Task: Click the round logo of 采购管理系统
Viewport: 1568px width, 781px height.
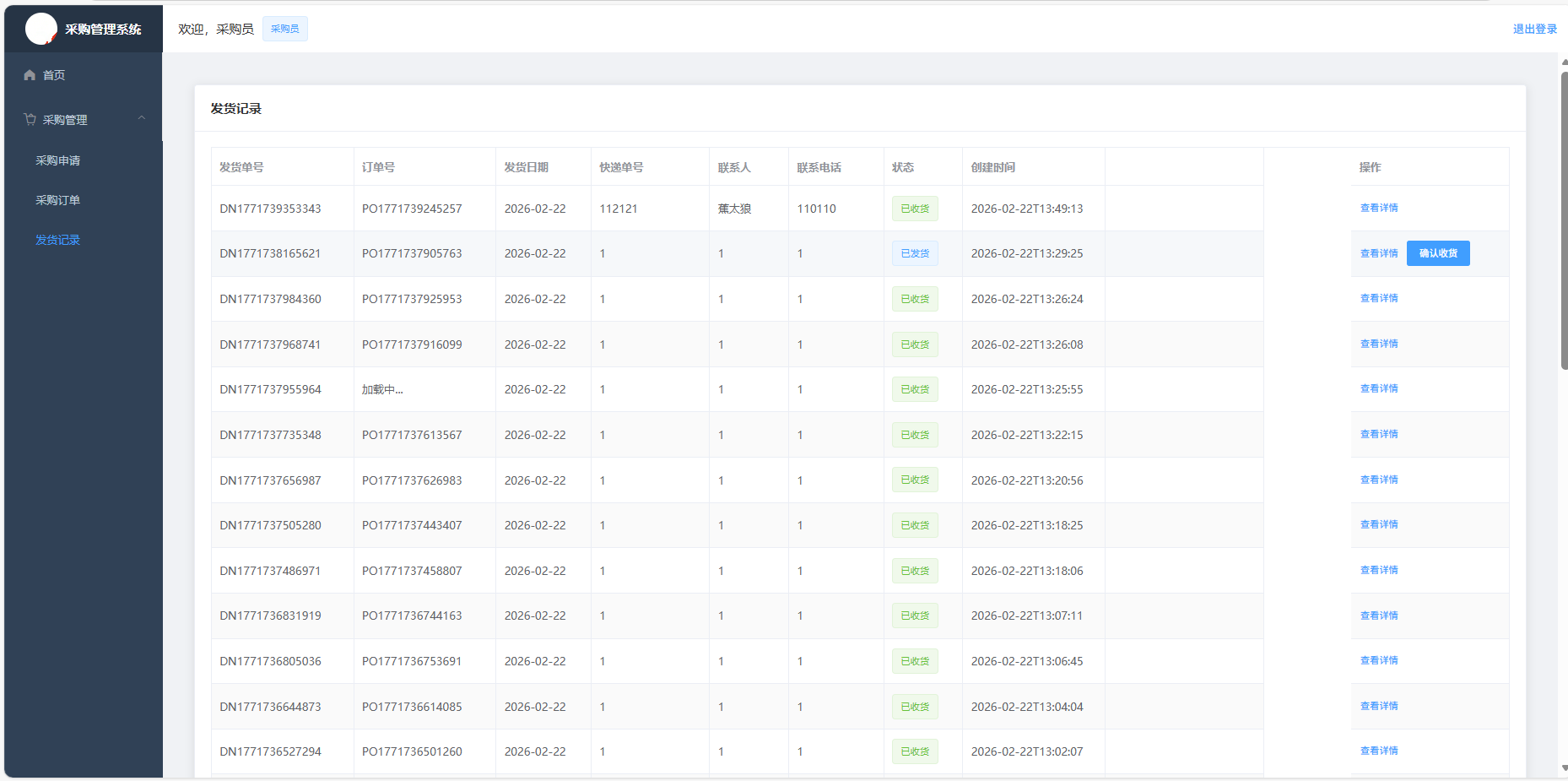Action: click(41, 29)
